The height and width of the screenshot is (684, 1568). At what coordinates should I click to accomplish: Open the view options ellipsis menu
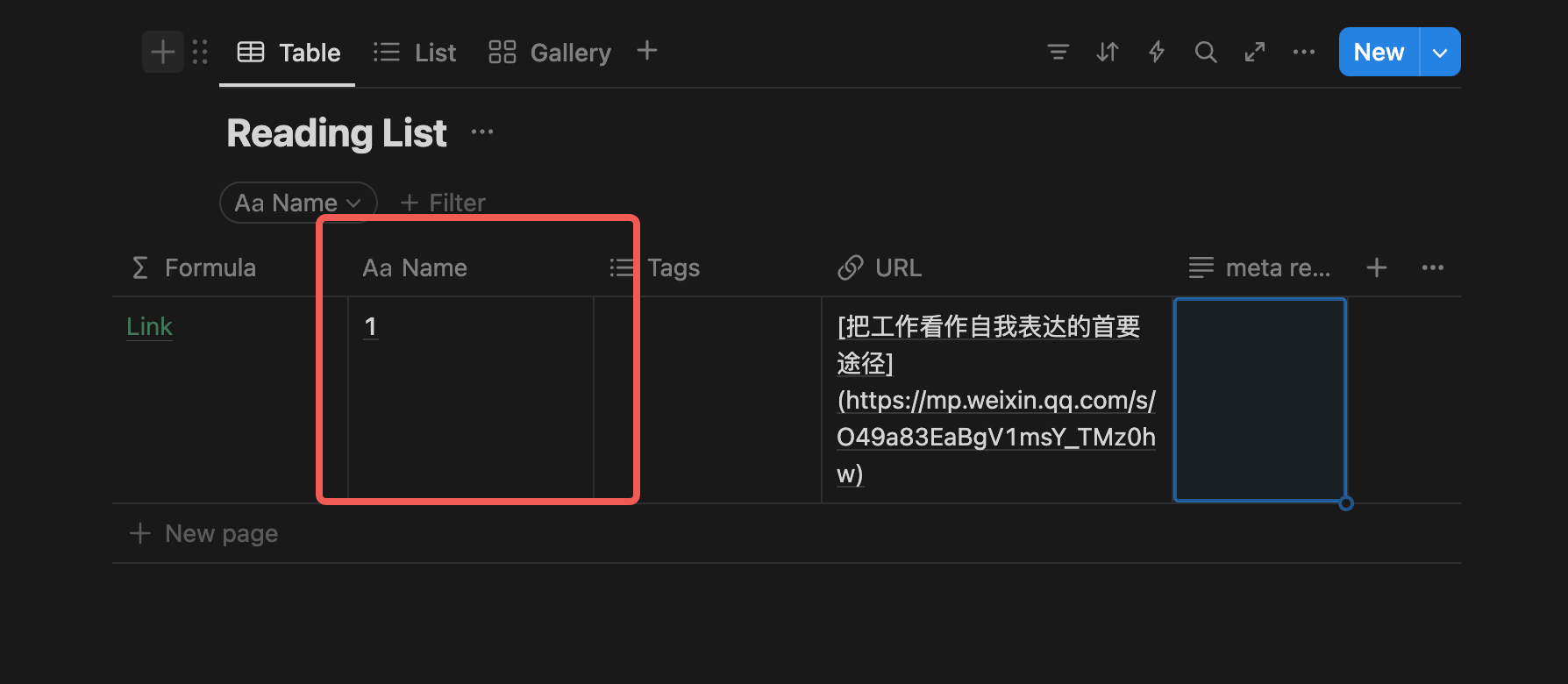pyautogui.click(x=1304, y=52)
